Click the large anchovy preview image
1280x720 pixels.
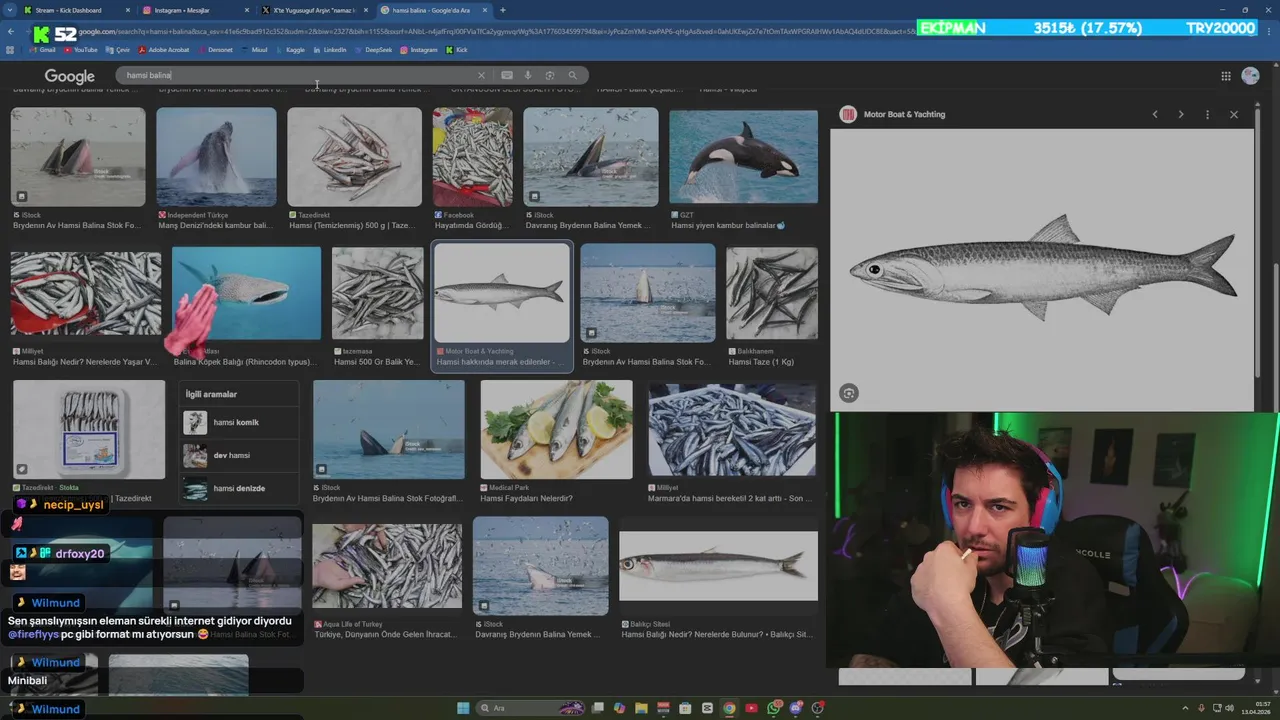1042,269
